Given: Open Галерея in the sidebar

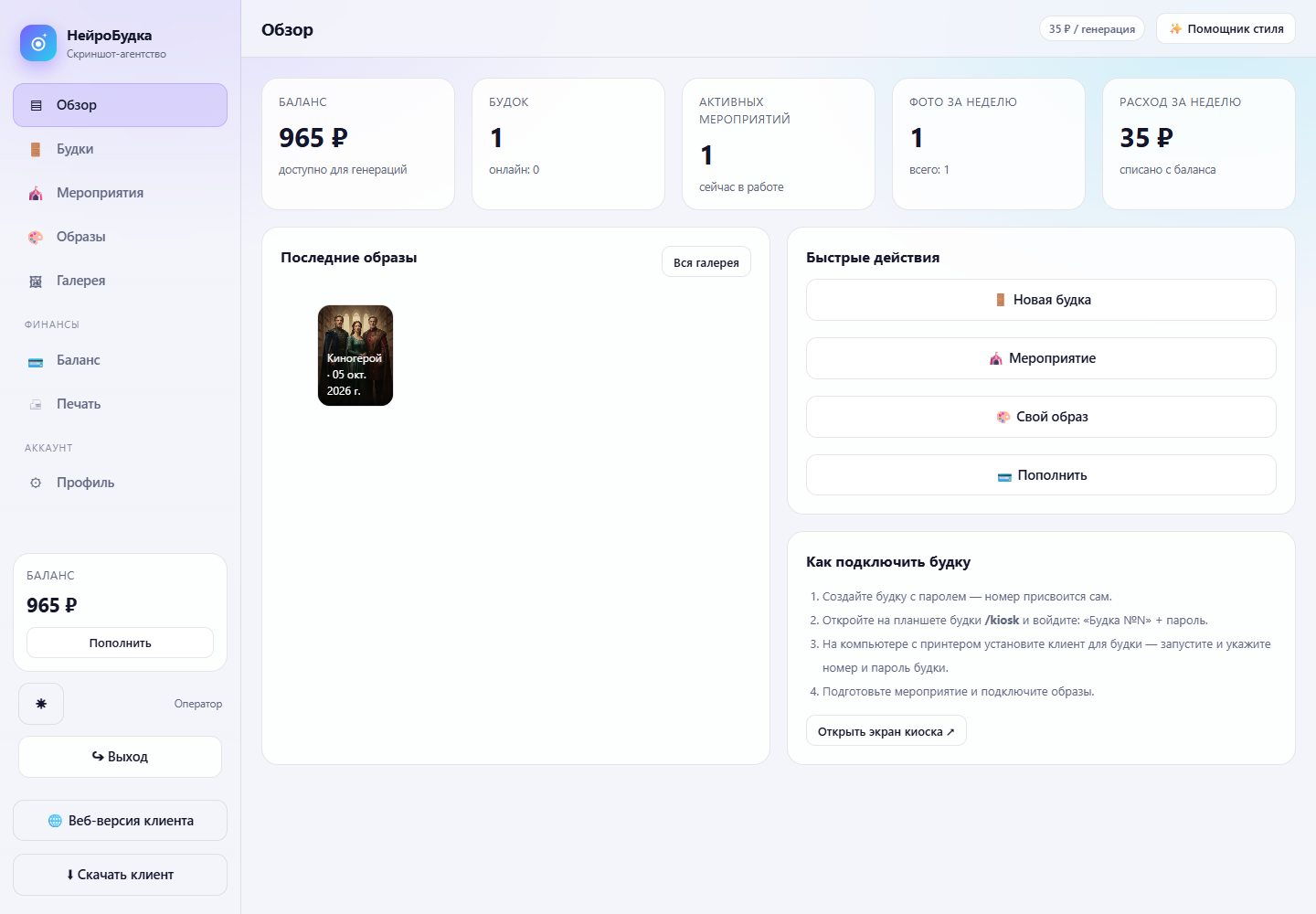Looking at the screenshot, I should 120,281.
